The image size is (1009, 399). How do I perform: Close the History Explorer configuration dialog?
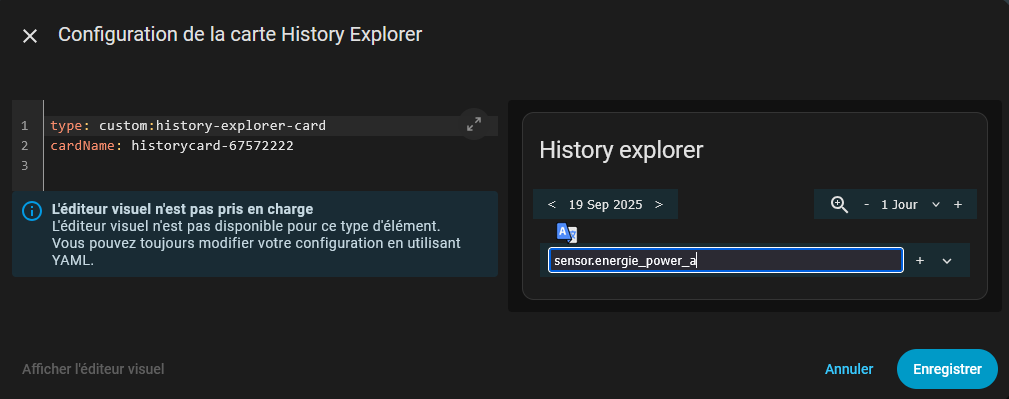pyautogui.click(x=30, y=36)
